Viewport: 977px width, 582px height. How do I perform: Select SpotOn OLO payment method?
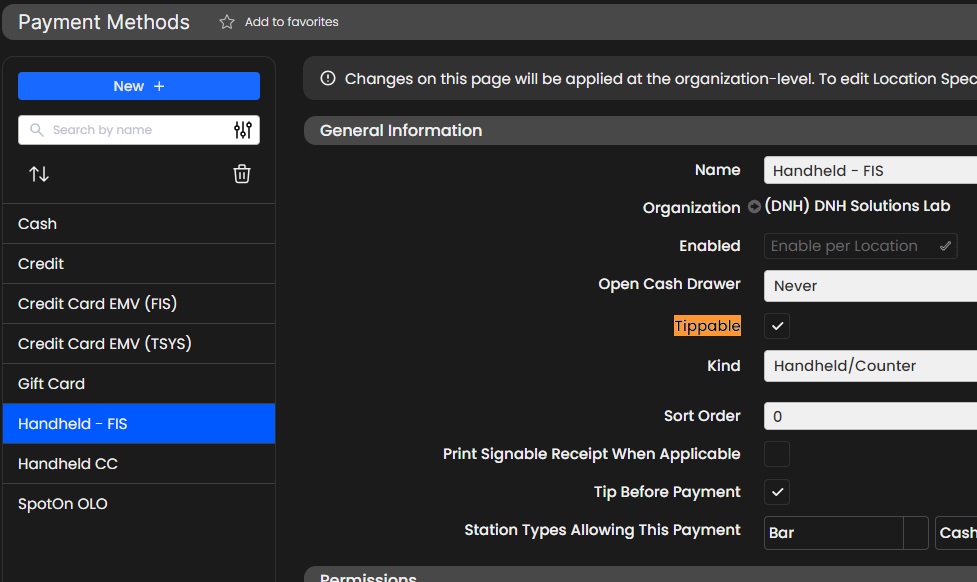coord(139,503)
